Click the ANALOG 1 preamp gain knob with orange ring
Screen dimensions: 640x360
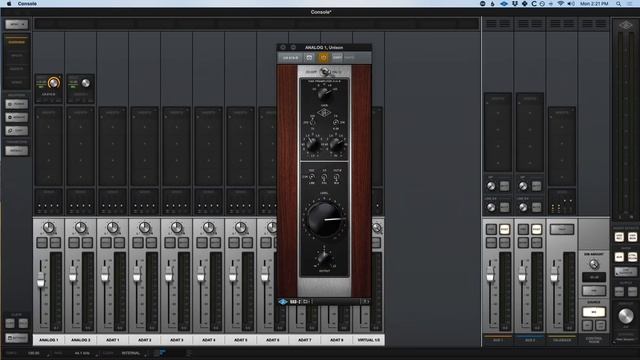53,83
